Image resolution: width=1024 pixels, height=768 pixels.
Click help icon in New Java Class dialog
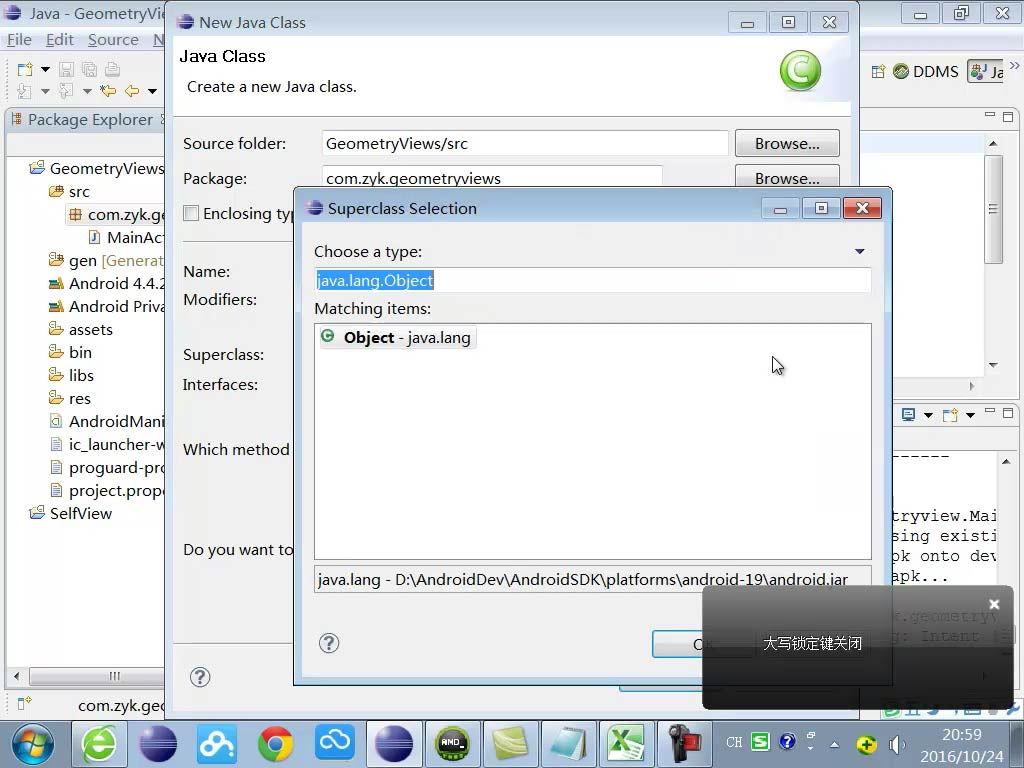pyautogui.click(x=200, y=677)
